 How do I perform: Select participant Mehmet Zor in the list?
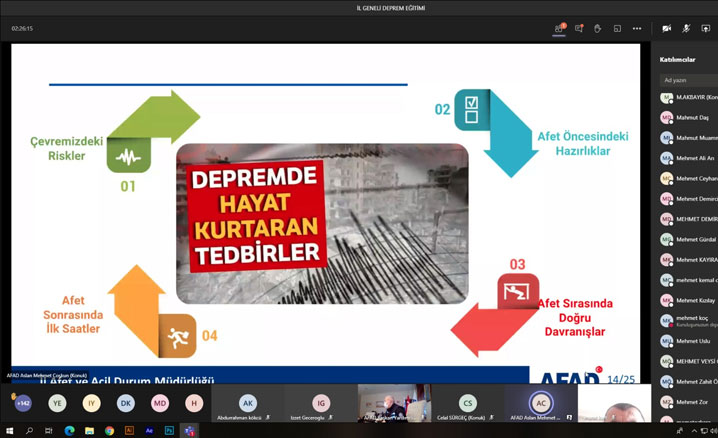688,402
